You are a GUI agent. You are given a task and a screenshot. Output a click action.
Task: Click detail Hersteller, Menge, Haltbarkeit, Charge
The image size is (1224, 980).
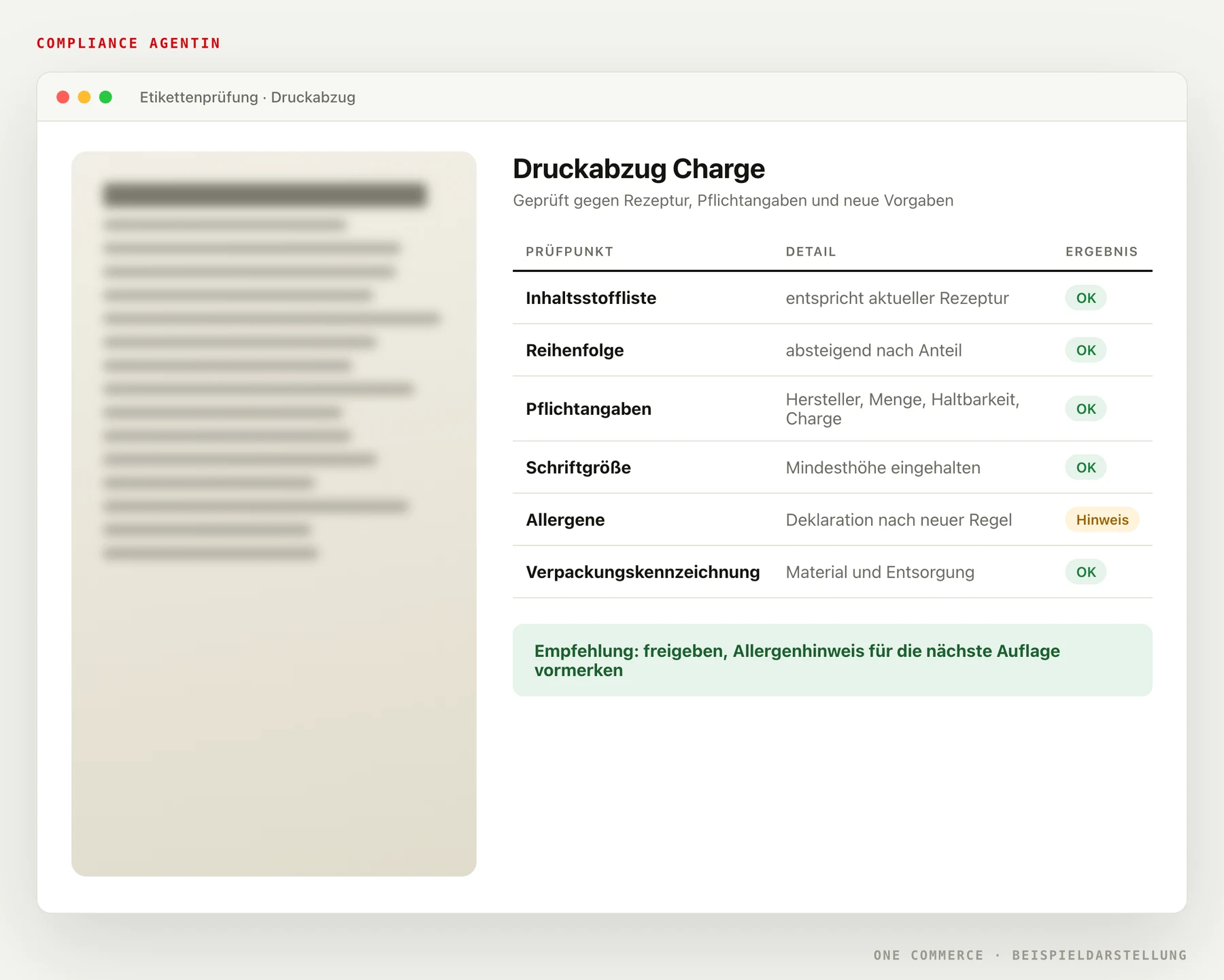pyautogui.click(x=902, y=409)
